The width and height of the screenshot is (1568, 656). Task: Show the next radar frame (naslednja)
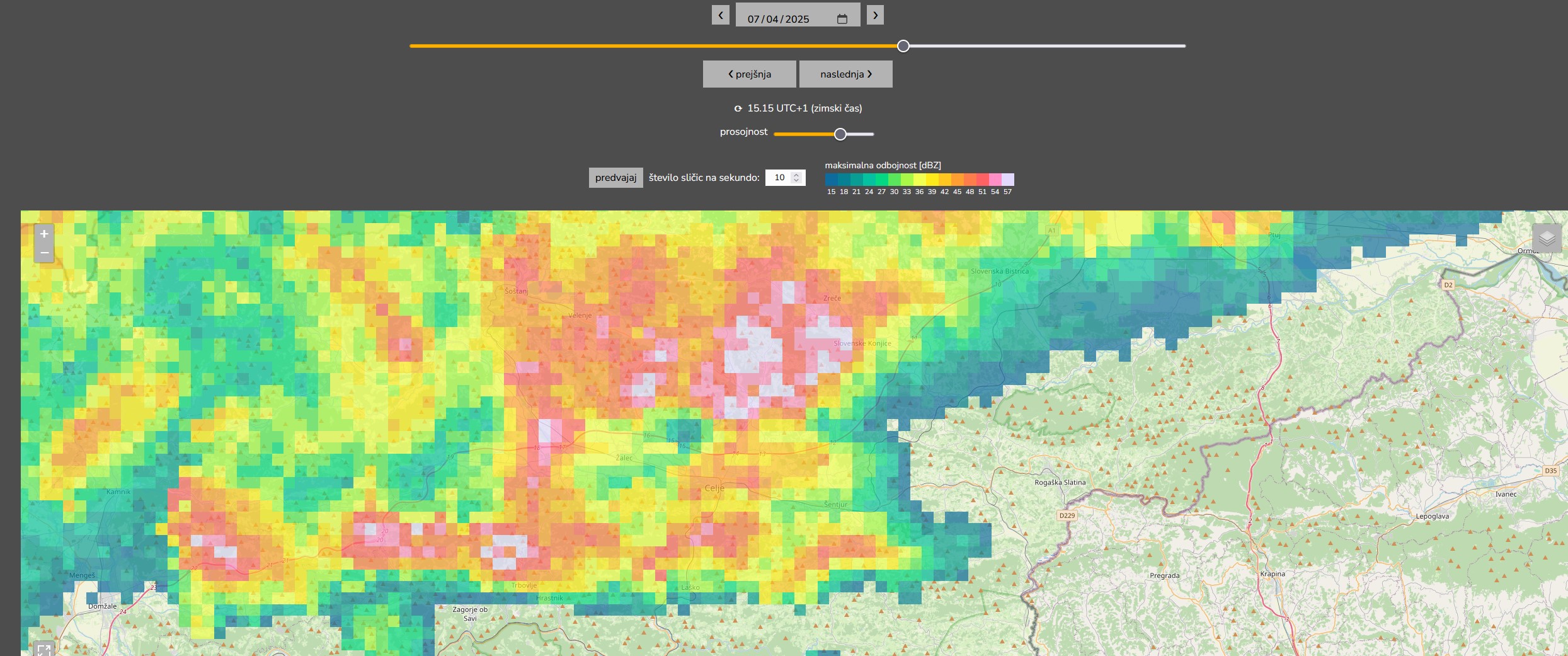click(x=845, y=74)
